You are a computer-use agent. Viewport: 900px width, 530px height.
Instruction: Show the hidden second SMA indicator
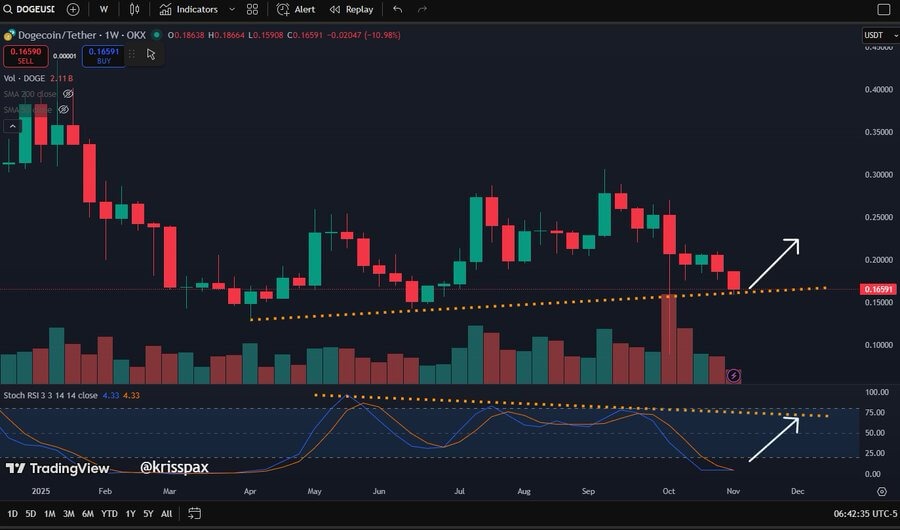click(x=64, y=109)
